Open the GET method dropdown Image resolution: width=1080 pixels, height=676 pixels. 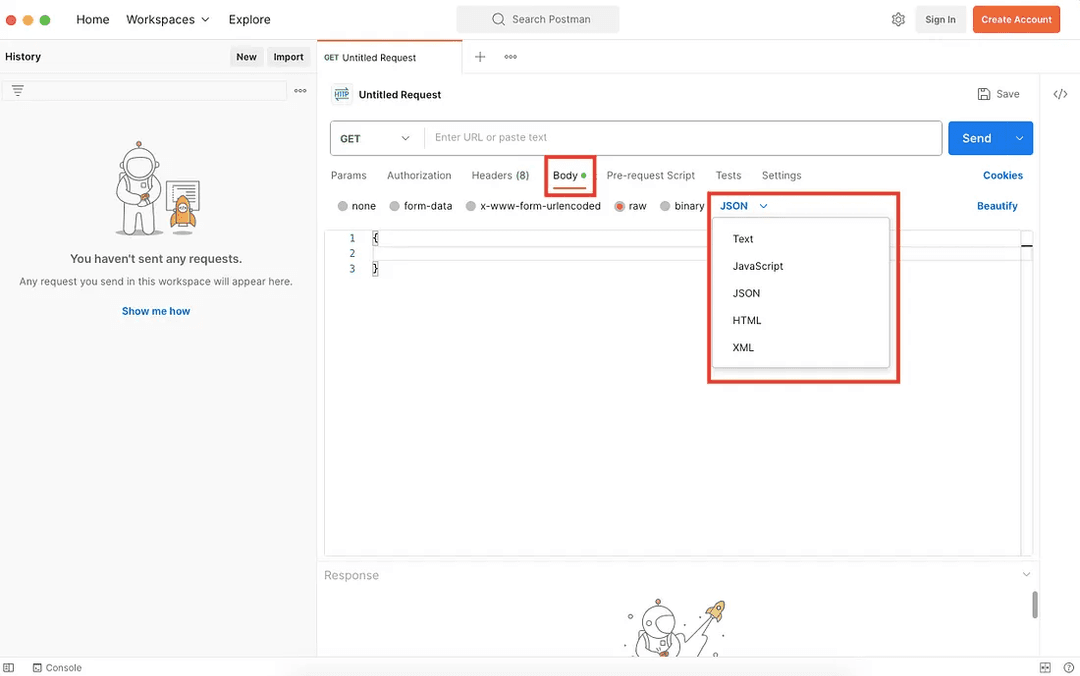pyautogui.click(x=376, y=139)
